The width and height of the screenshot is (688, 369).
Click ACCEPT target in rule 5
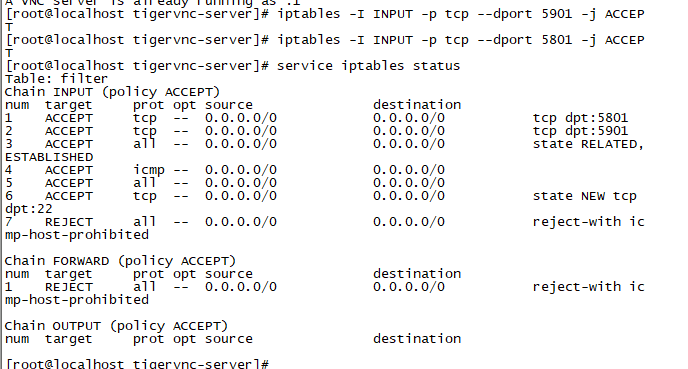click(x=68, y=183)
